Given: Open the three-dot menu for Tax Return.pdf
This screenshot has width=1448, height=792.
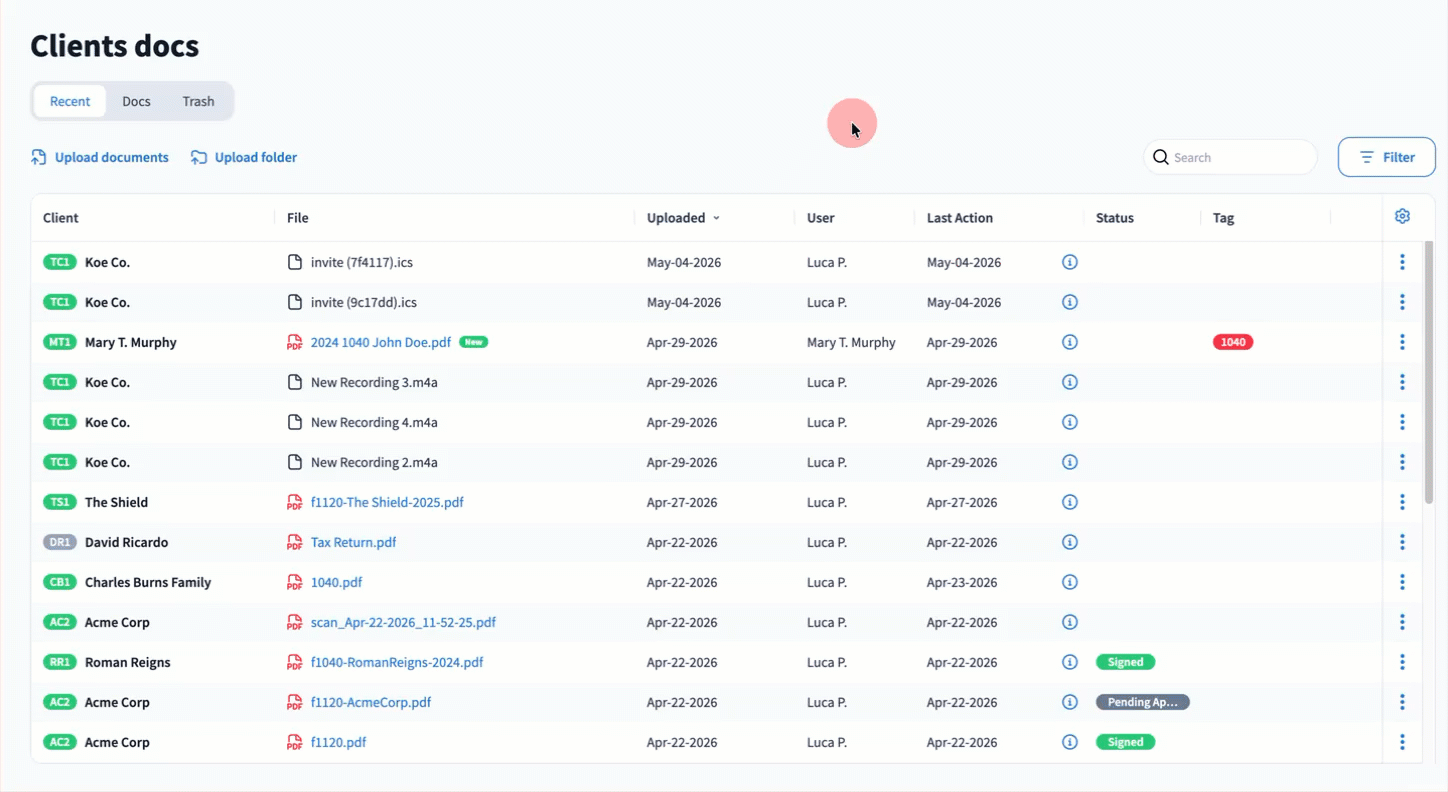Looking at the screenshot, I should [1402, 542].
